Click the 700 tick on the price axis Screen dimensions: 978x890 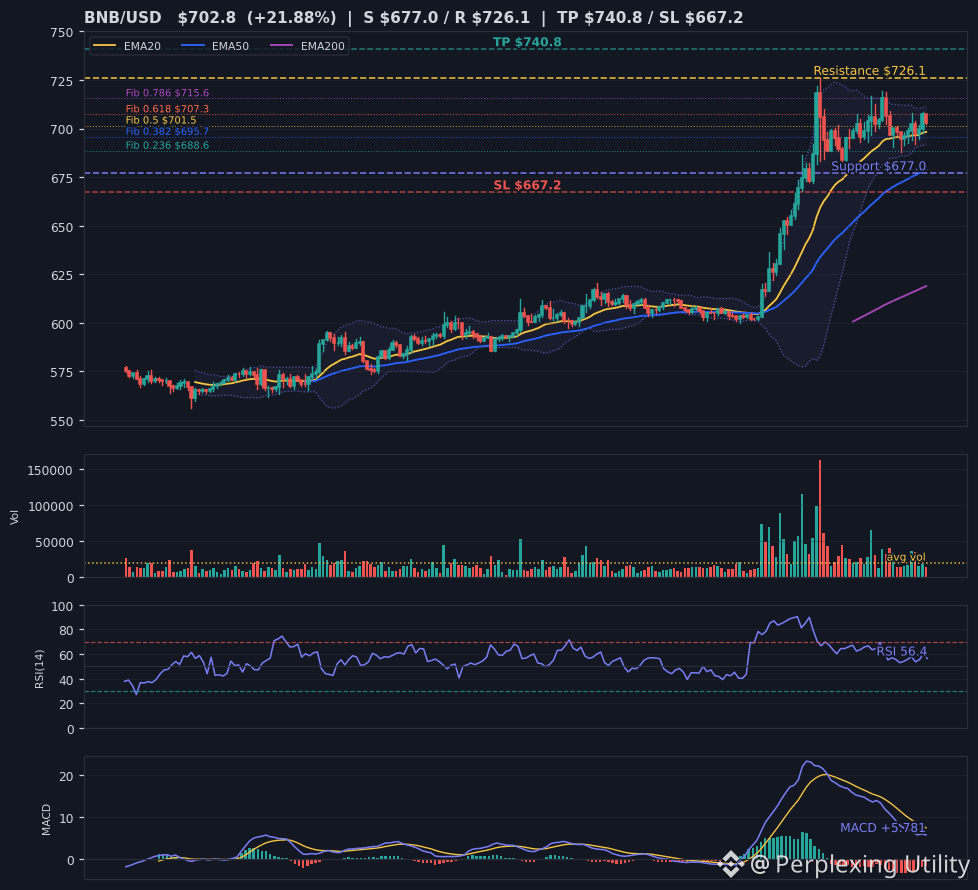(x=62, y=130)
